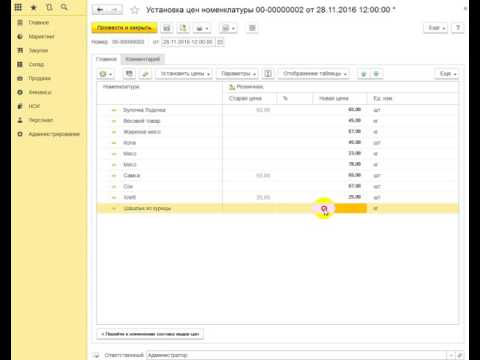Open the calendar picker beside the date
Viewport: 480px width, 360px height.
click(x=220, y=42)
